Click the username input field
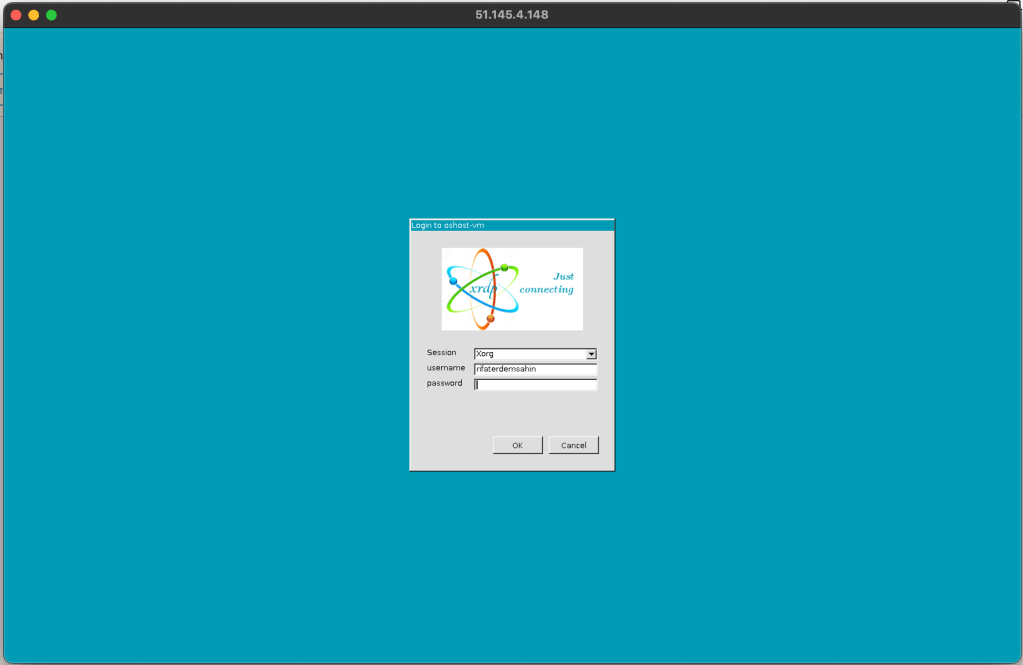1023x665 pixels. point(535,369)
